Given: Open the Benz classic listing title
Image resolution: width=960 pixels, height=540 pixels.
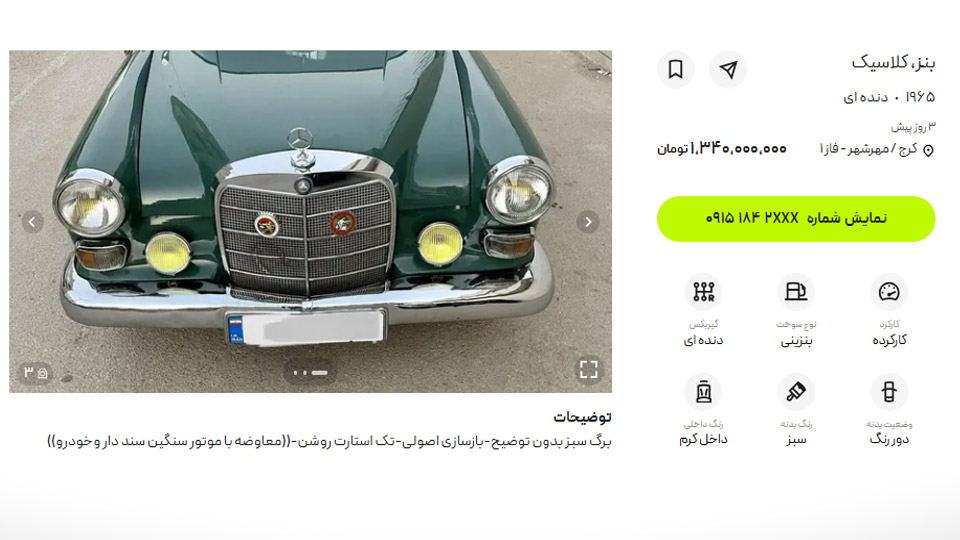Looking at the screenshot, I should coord(893,62).
